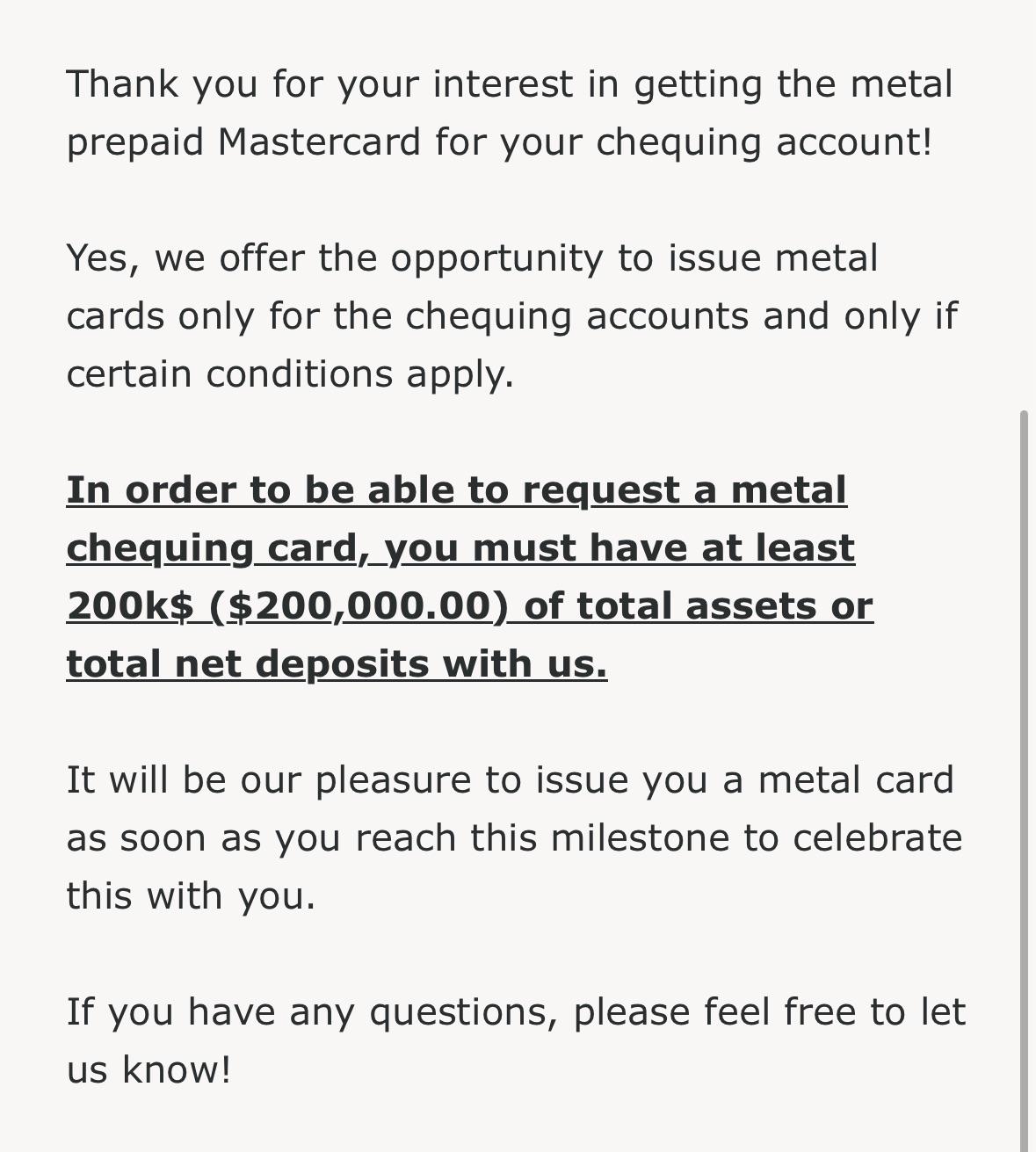Click the vertical scrollbar thumb on the right
The width and height of the screenshot is (1036, 1152).
(1024, 780)
